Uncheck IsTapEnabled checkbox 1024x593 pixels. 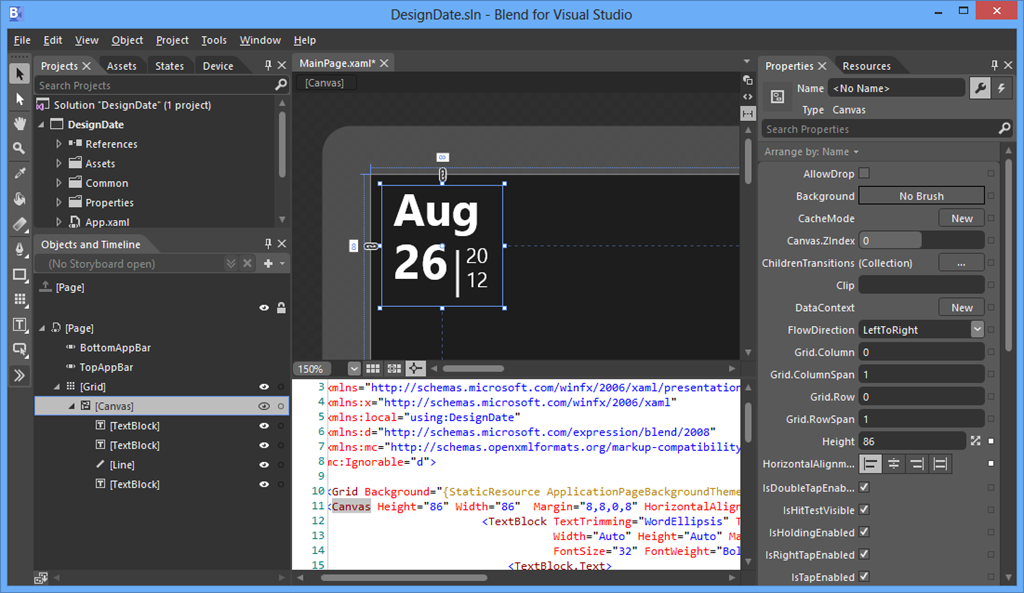864,576
